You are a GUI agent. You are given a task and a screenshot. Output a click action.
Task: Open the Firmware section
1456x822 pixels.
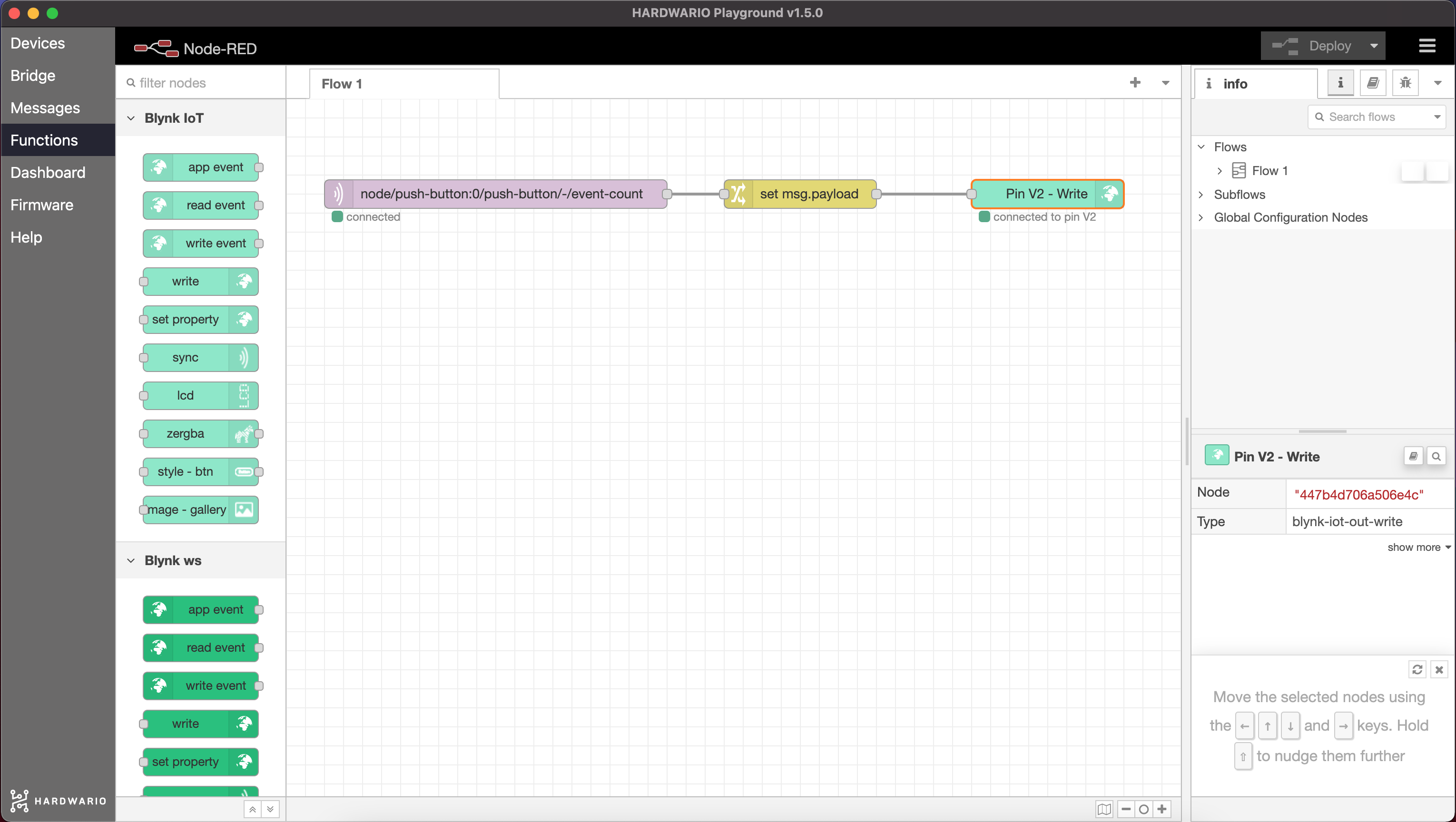click(58, 205)
